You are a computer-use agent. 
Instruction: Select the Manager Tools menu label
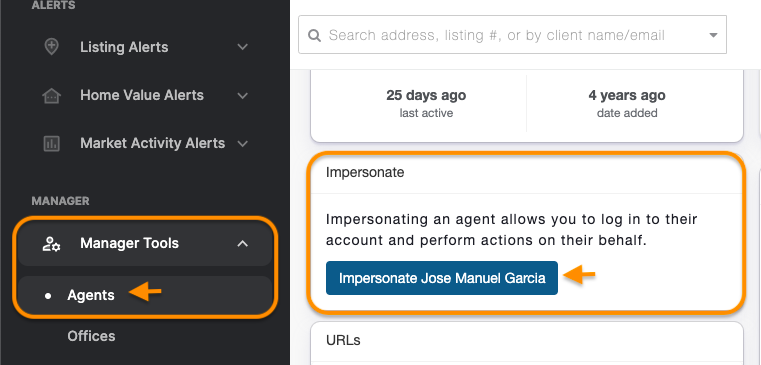point(130,243)
